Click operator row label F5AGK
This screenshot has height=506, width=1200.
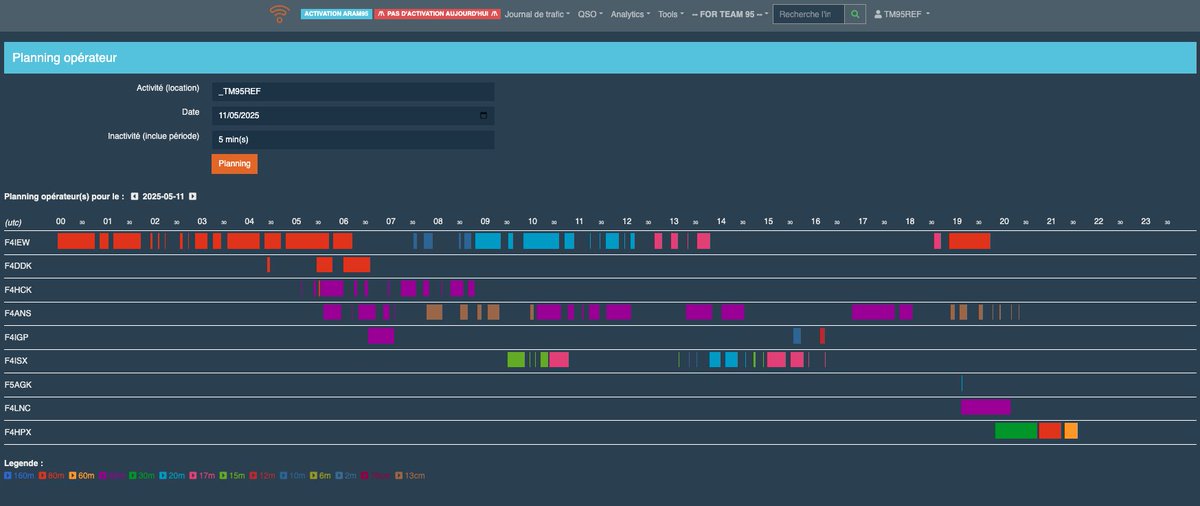pyautogui.click(x=19, y=384)
